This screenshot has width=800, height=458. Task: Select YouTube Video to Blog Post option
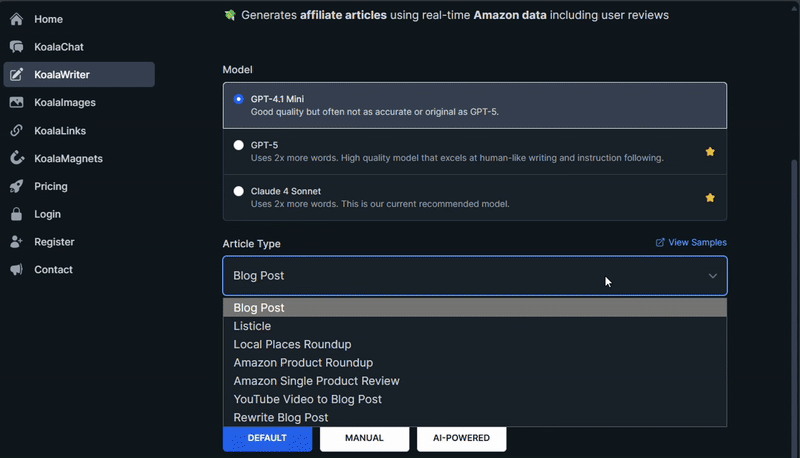(307, 399)
